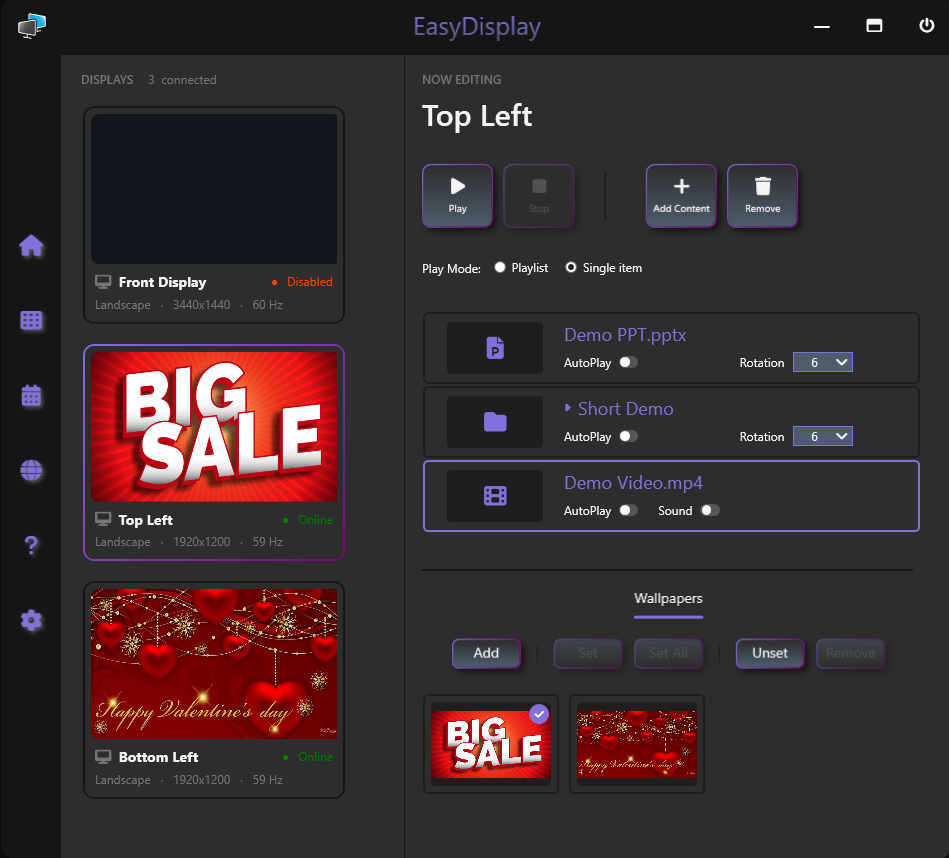The image size is (949, 858).
Task: Click the '3 connected' displays label
Action: pos(182,80)
